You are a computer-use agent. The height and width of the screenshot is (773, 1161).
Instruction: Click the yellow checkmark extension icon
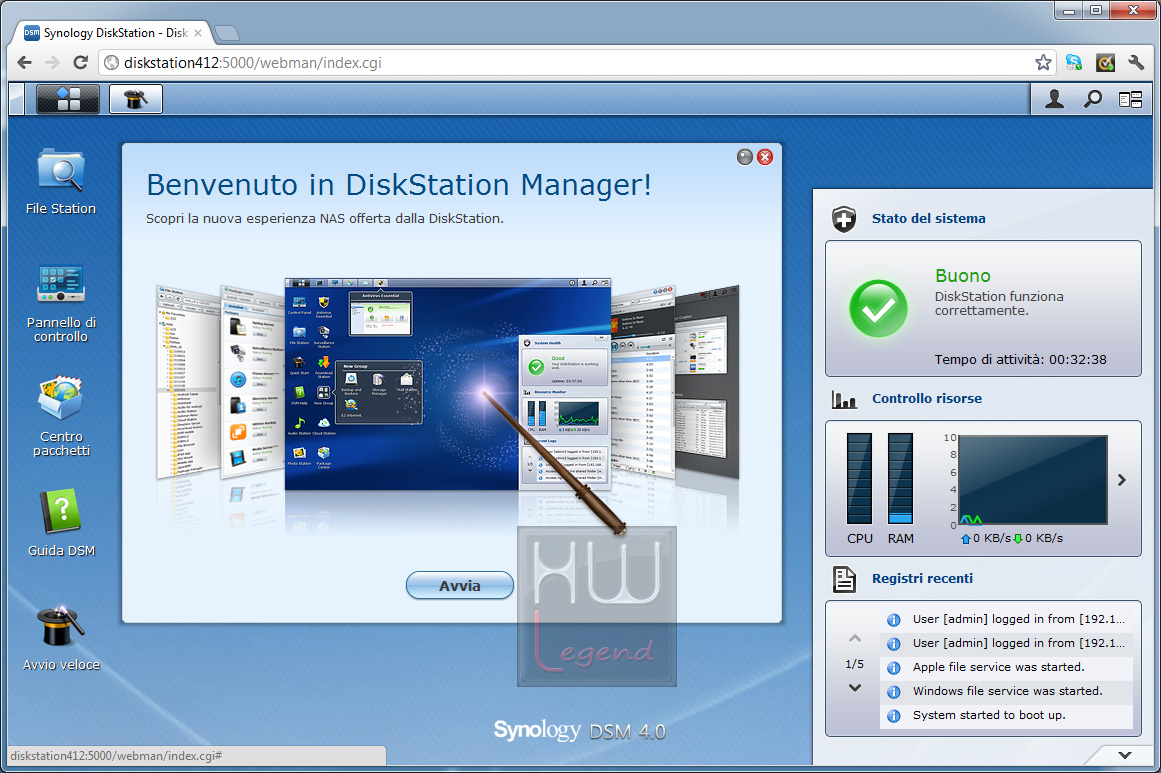coord(1105,63)
